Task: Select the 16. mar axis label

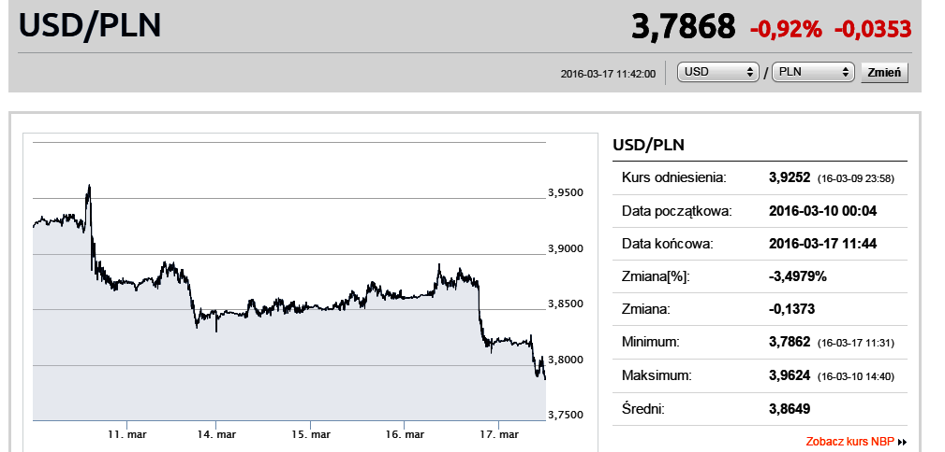Action: (405, 434)
